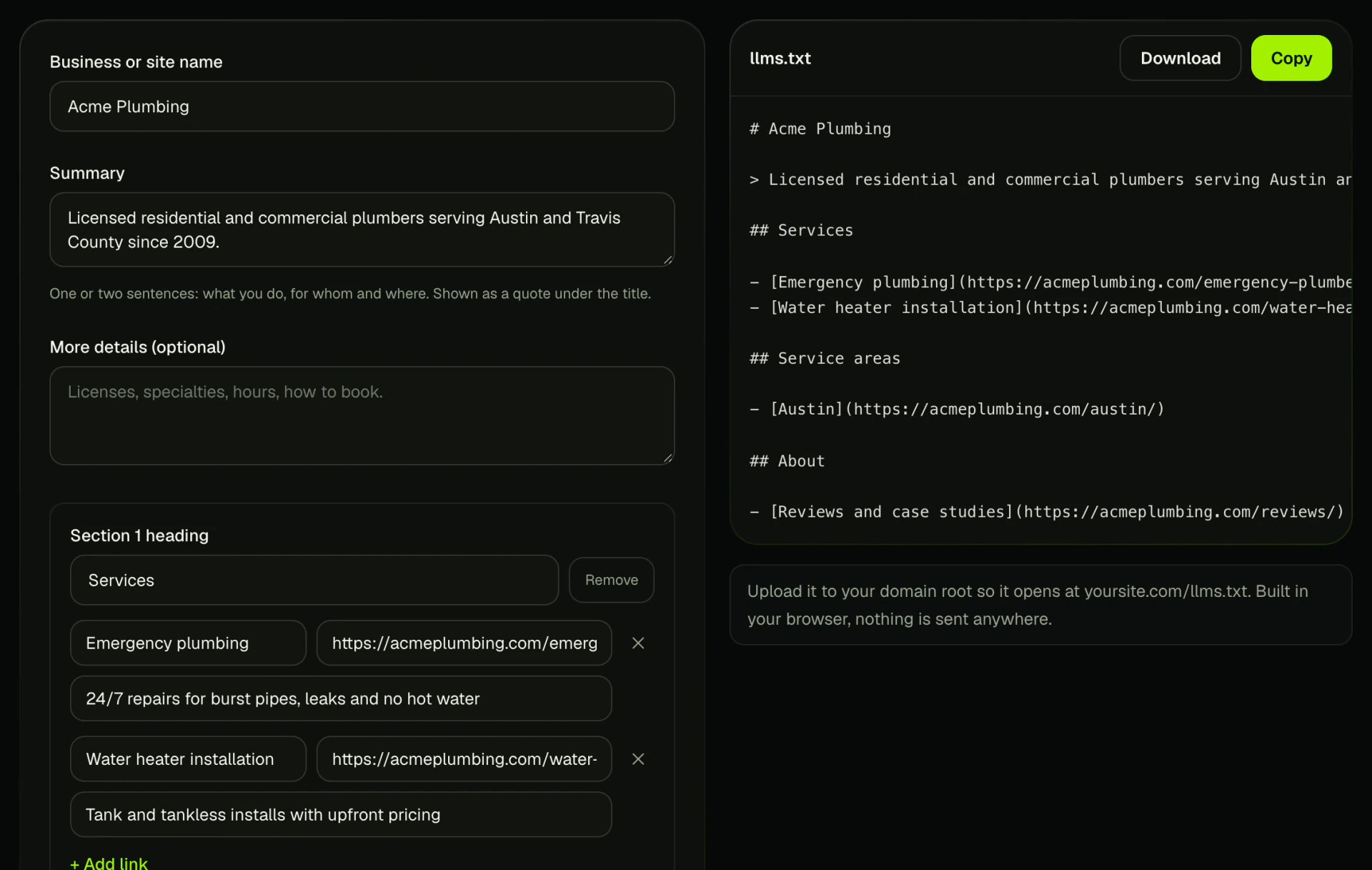Viewport: 1372px width, 870px height.
Task: Click the 'One or two sentences' hint text
Action: tap(350, 293)
